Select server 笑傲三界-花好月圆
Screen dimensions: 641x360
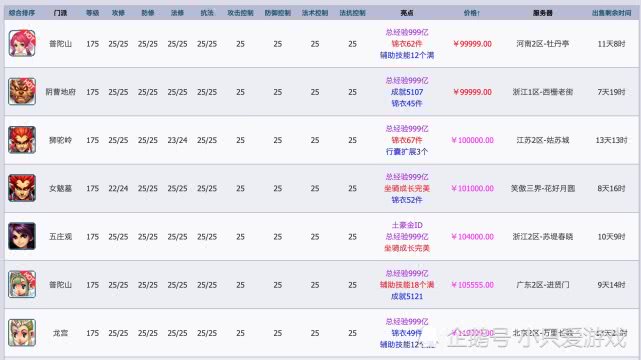pos(542,188)
